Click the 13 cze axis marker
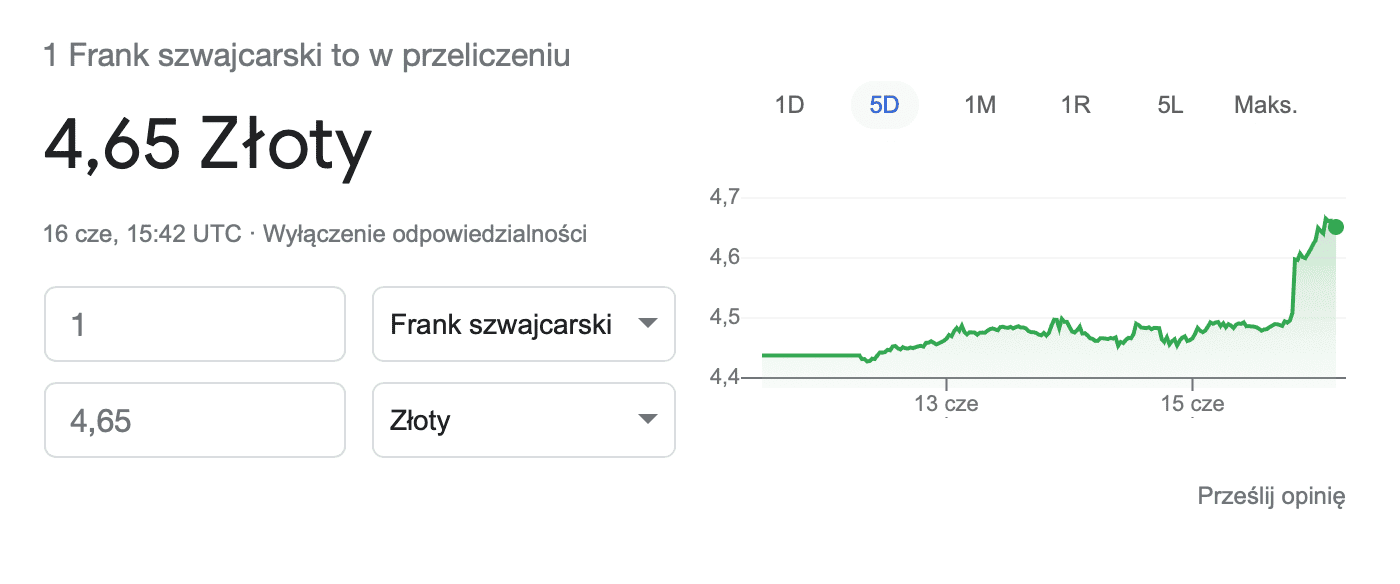 (946, 405)
